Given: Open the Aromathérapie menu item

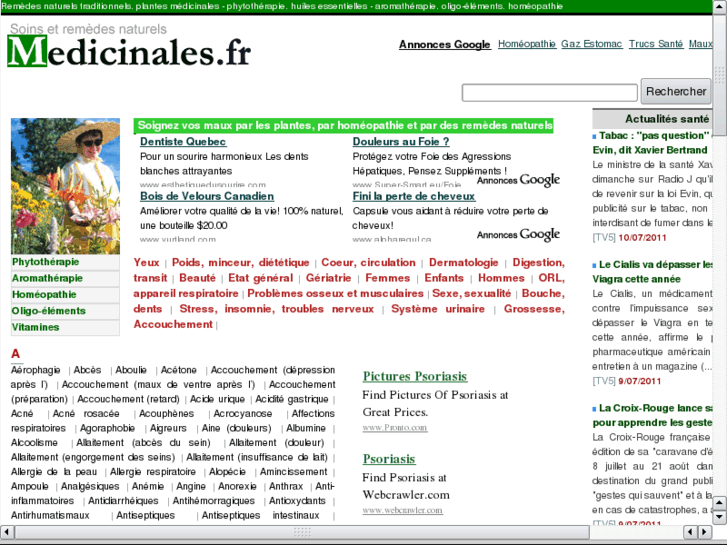Looking at the screenshot, I should [47, 278].
